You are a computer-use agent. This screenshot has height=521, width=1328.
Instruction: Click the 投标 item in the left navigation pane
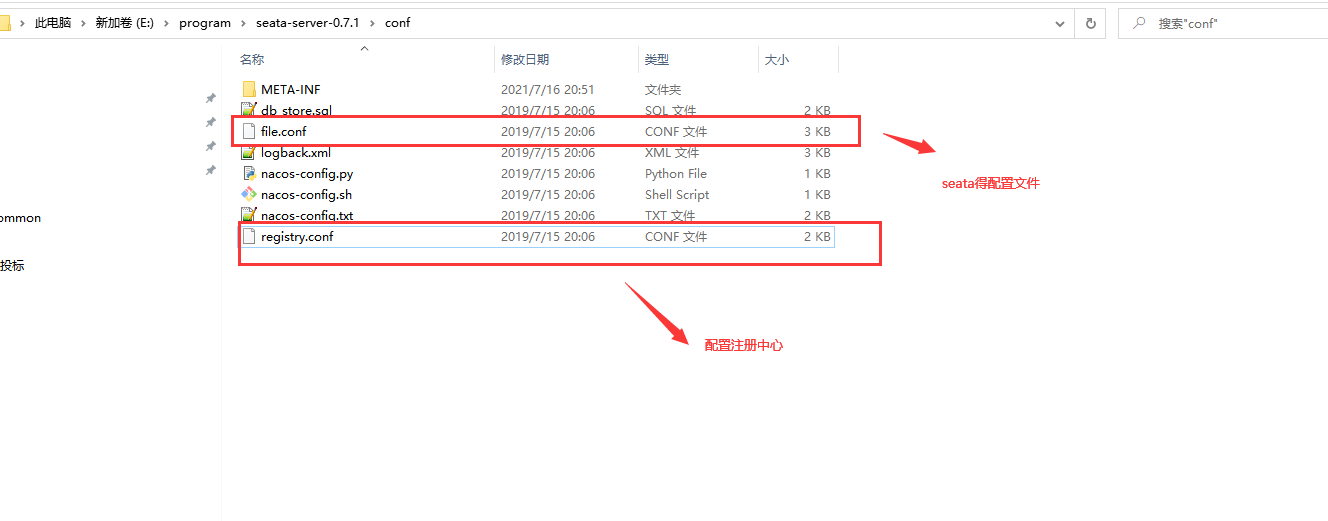pos(12,265)
